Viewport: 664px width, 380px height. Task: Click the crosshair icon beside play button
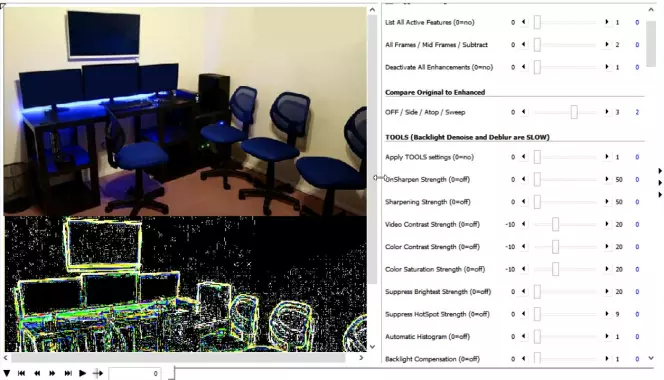coord(98,373)
